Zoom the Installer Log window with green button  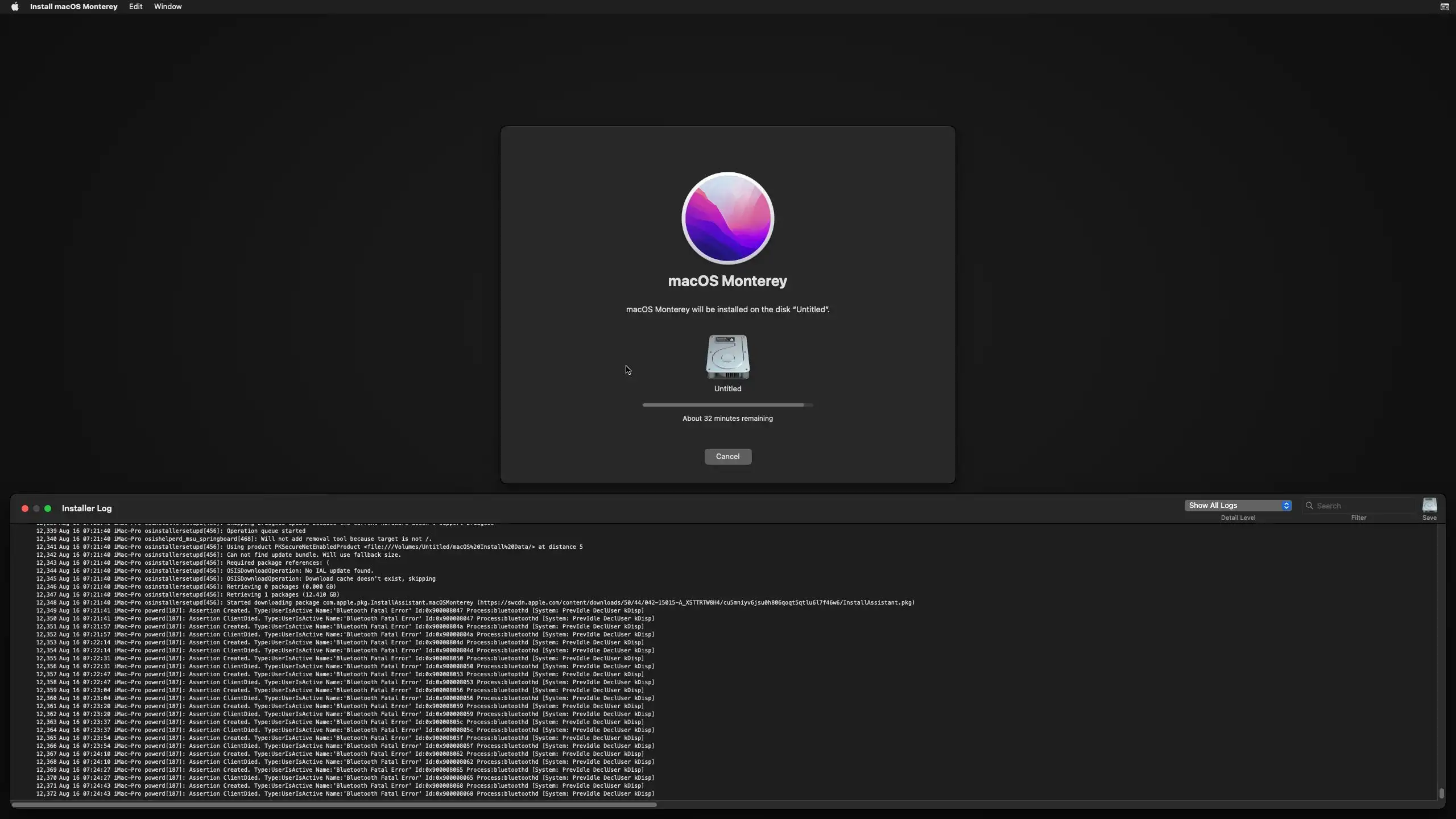coord(48,508)
